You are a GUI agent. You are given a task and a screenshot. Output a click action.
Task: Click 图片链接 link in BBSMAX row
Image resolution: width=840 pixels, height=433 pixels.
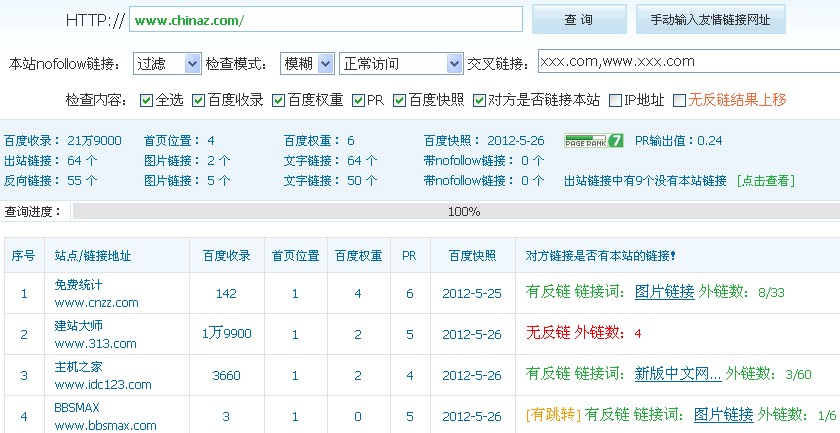coord(724,414)
